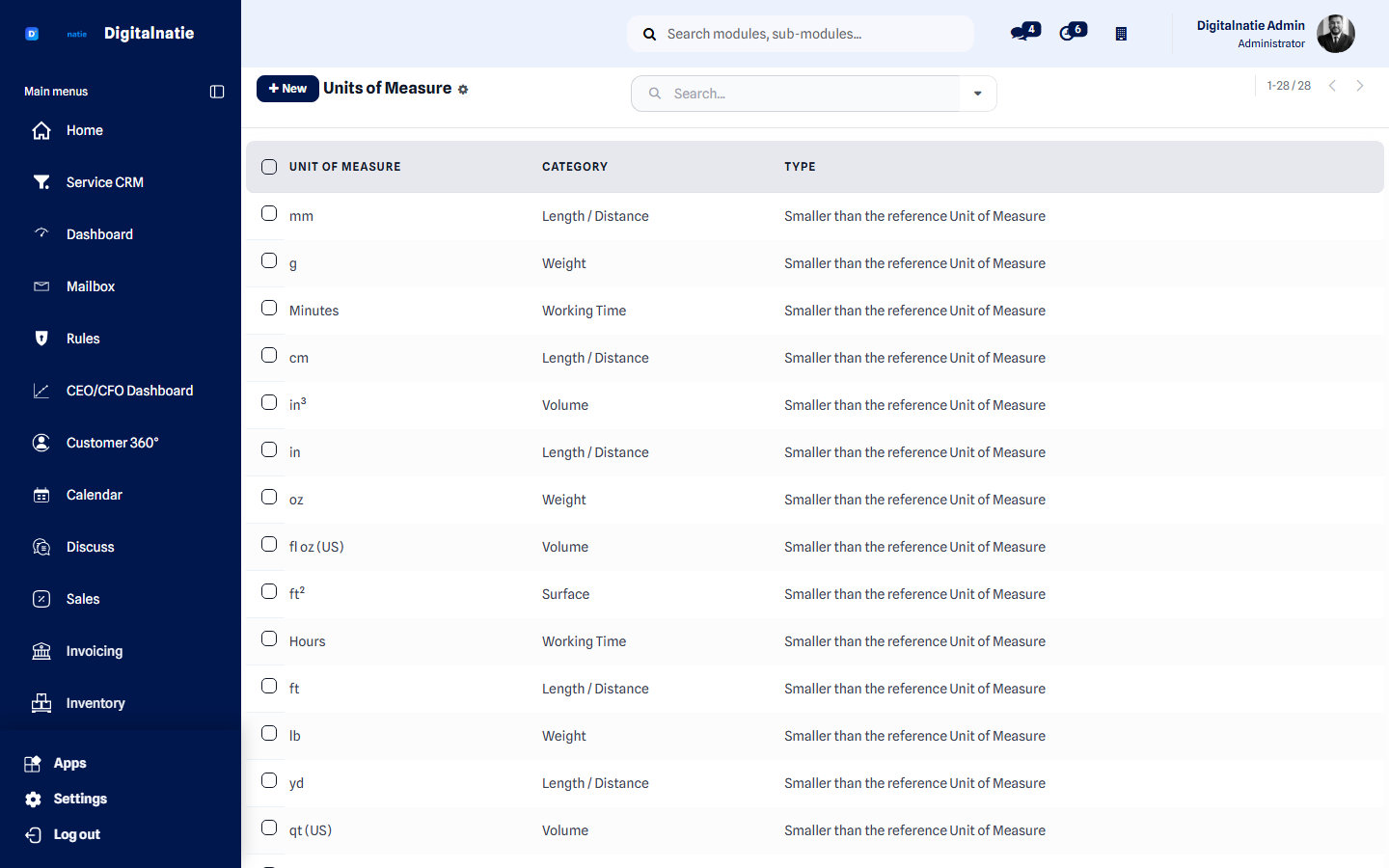Screen dimensions: 1389x868
Task: Sort by Unit of Measure column header
Action: tap(345, 167)
